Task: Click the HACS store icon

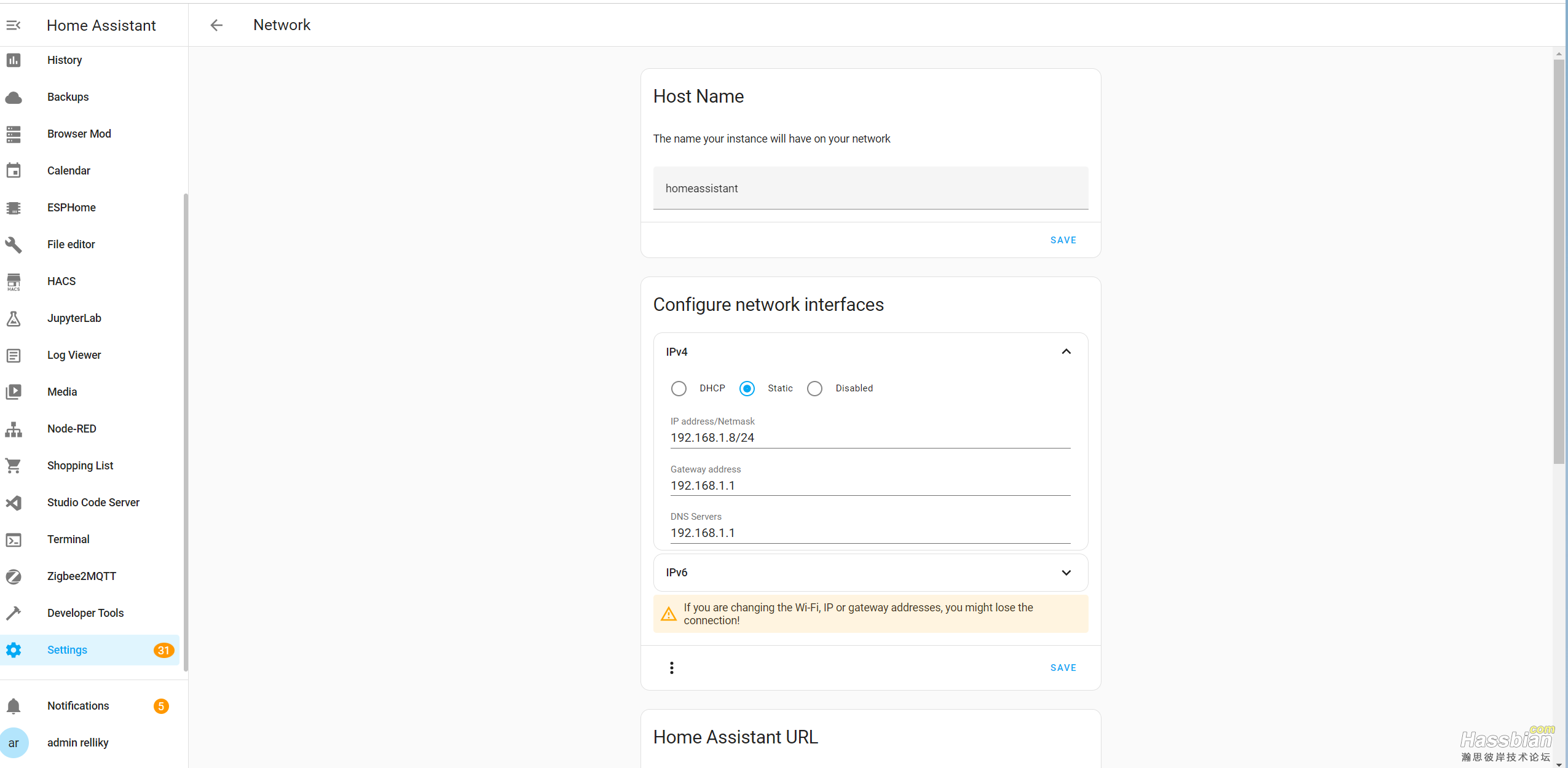Action: point(14,281)
